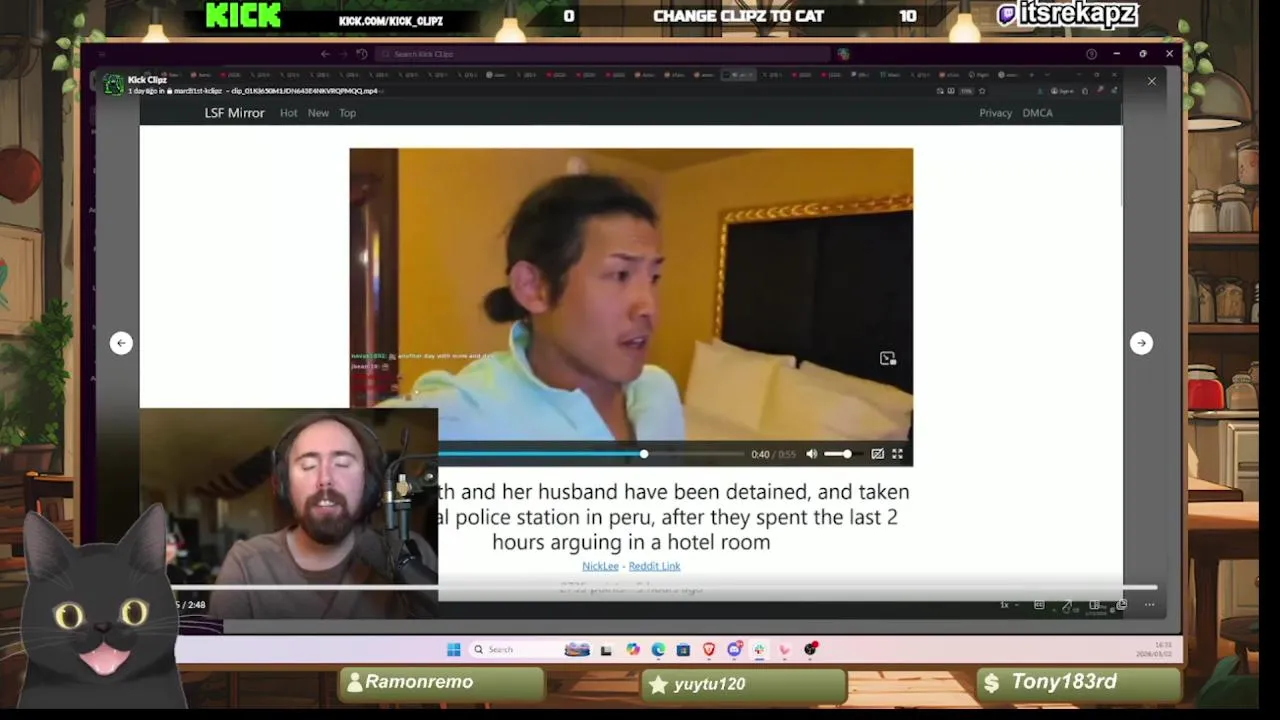1280x720 pixels.
Task: Toggle picture-in-picture on LSF Mirror video player
Action: (x=877, y=454)
